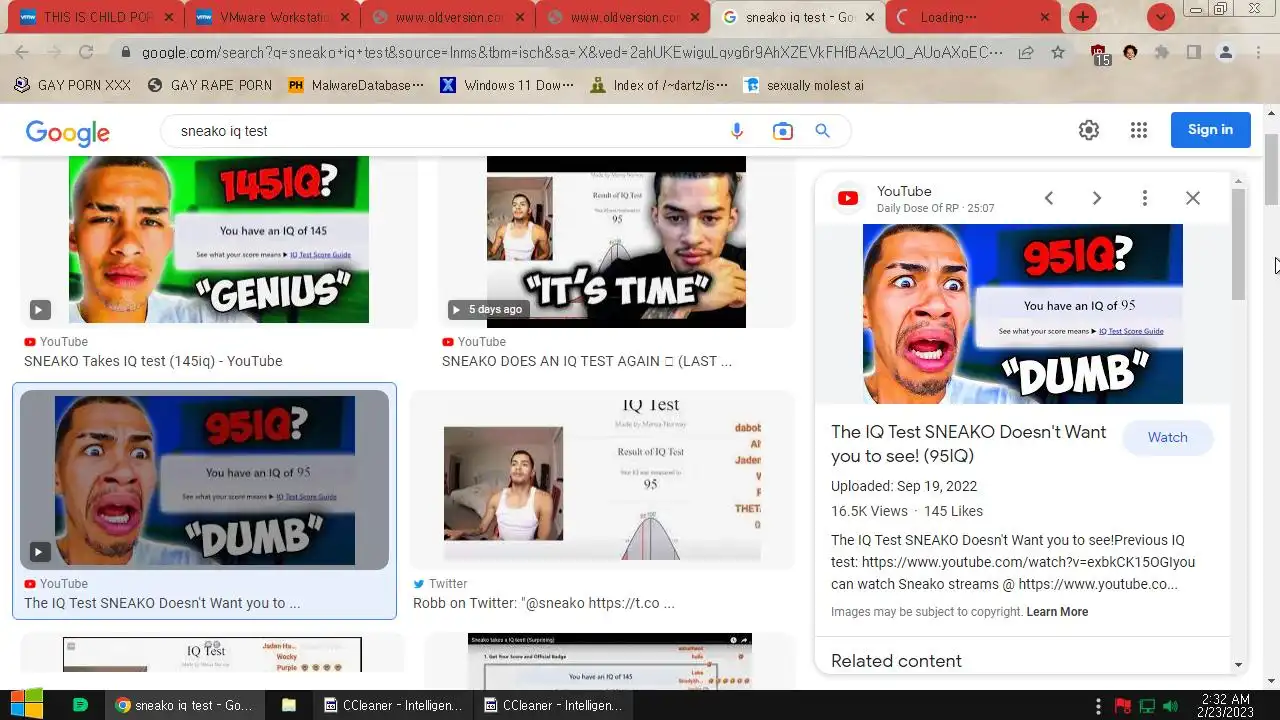
Task: Switch to the first CCleaner taskbar window
Action: tap(393, 705)
